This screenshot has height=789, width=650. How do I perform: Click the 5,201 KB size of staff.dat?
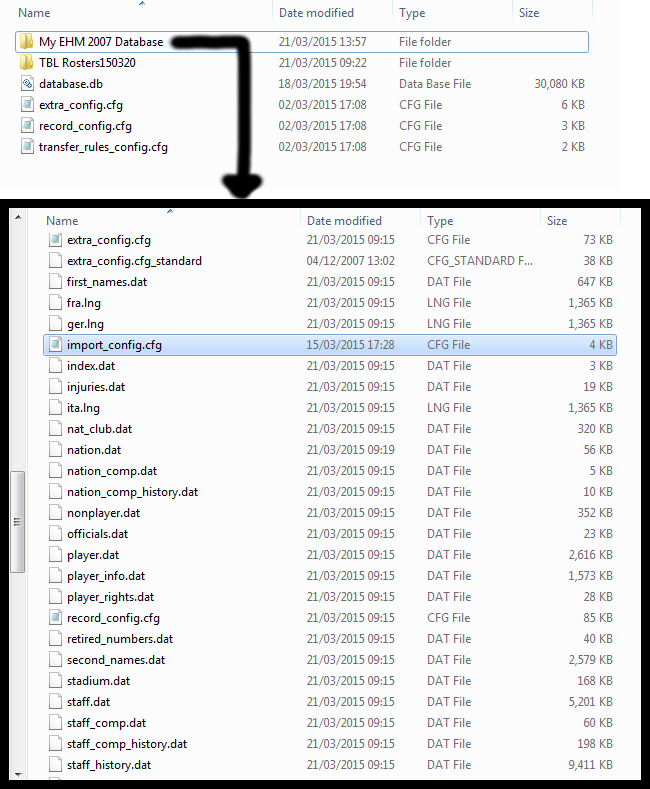click(x=591, y=702)
